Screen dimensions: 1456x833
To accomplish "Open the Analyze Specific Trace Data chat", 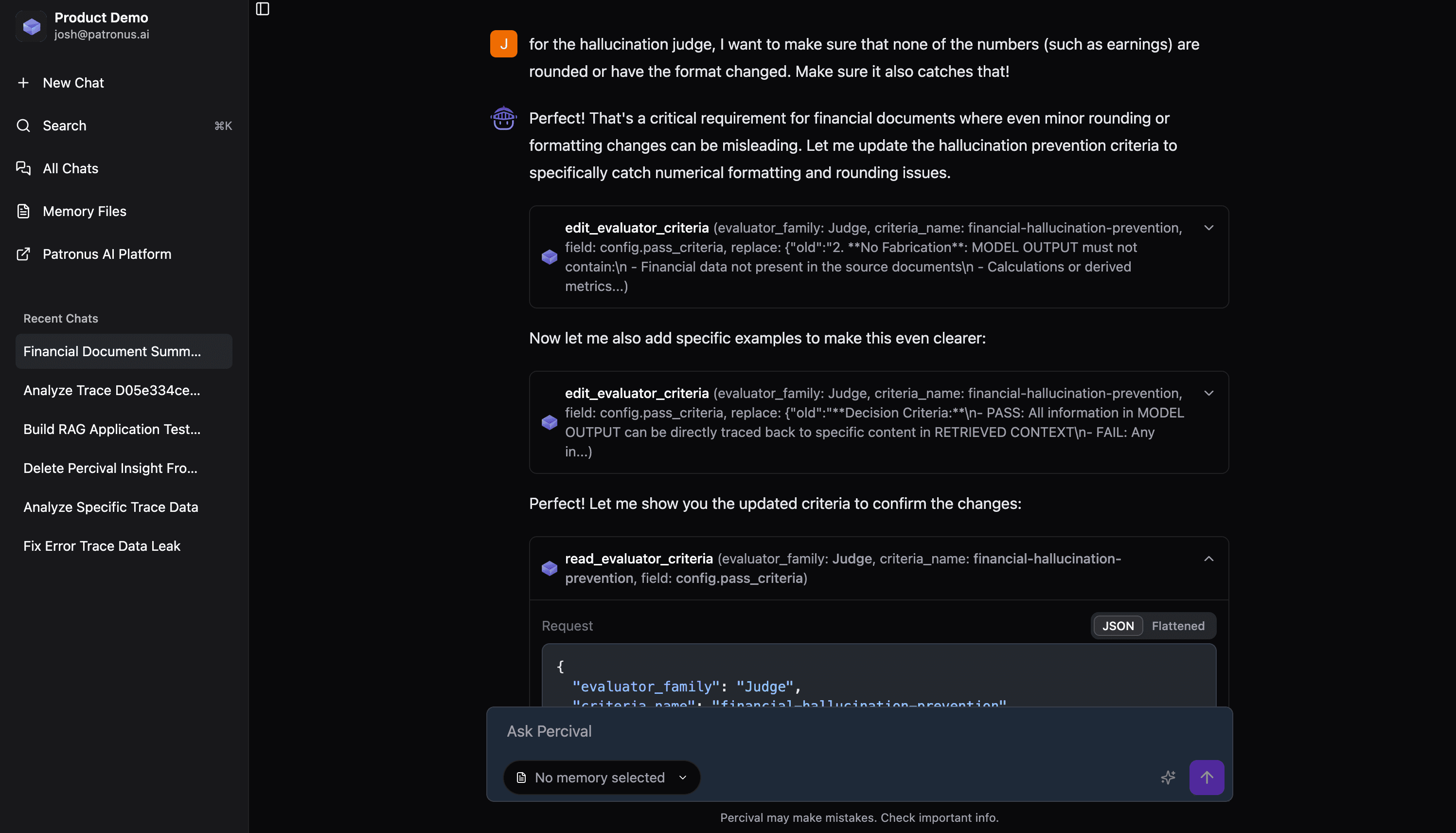I will [x=110, y=507].
